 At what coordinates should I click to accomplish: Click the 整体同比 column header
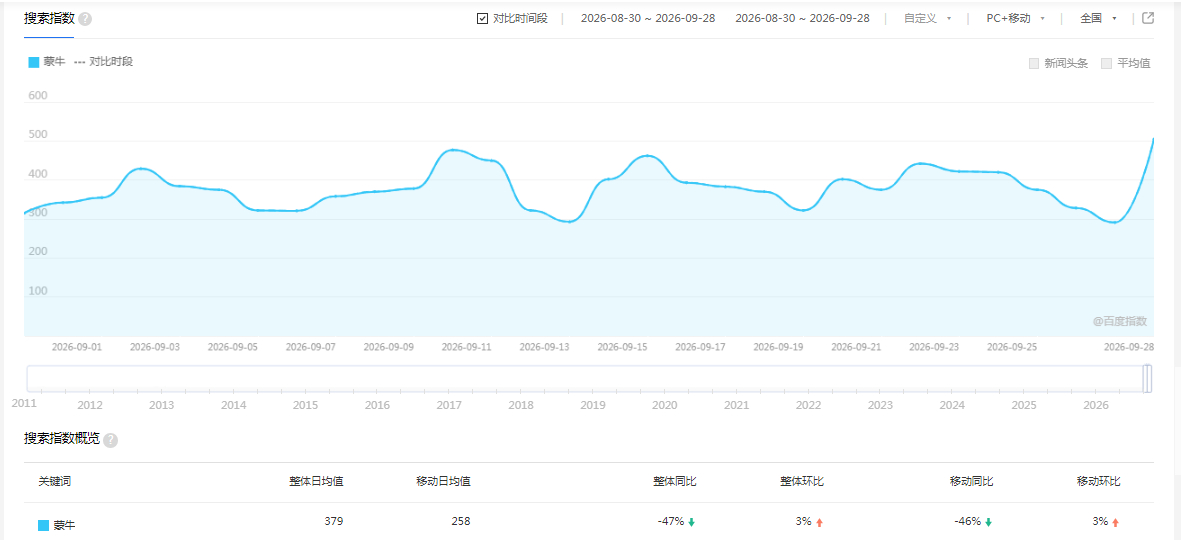click(x=675, y=481)
